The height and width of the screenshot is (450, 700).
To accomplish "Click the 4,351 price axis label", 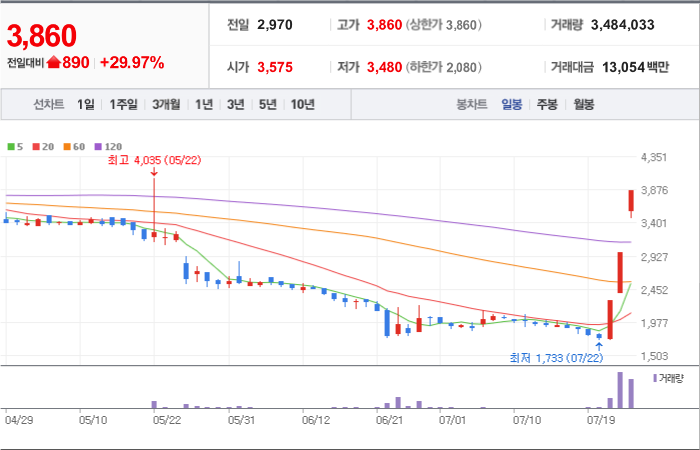I will (x=654, y=157).
